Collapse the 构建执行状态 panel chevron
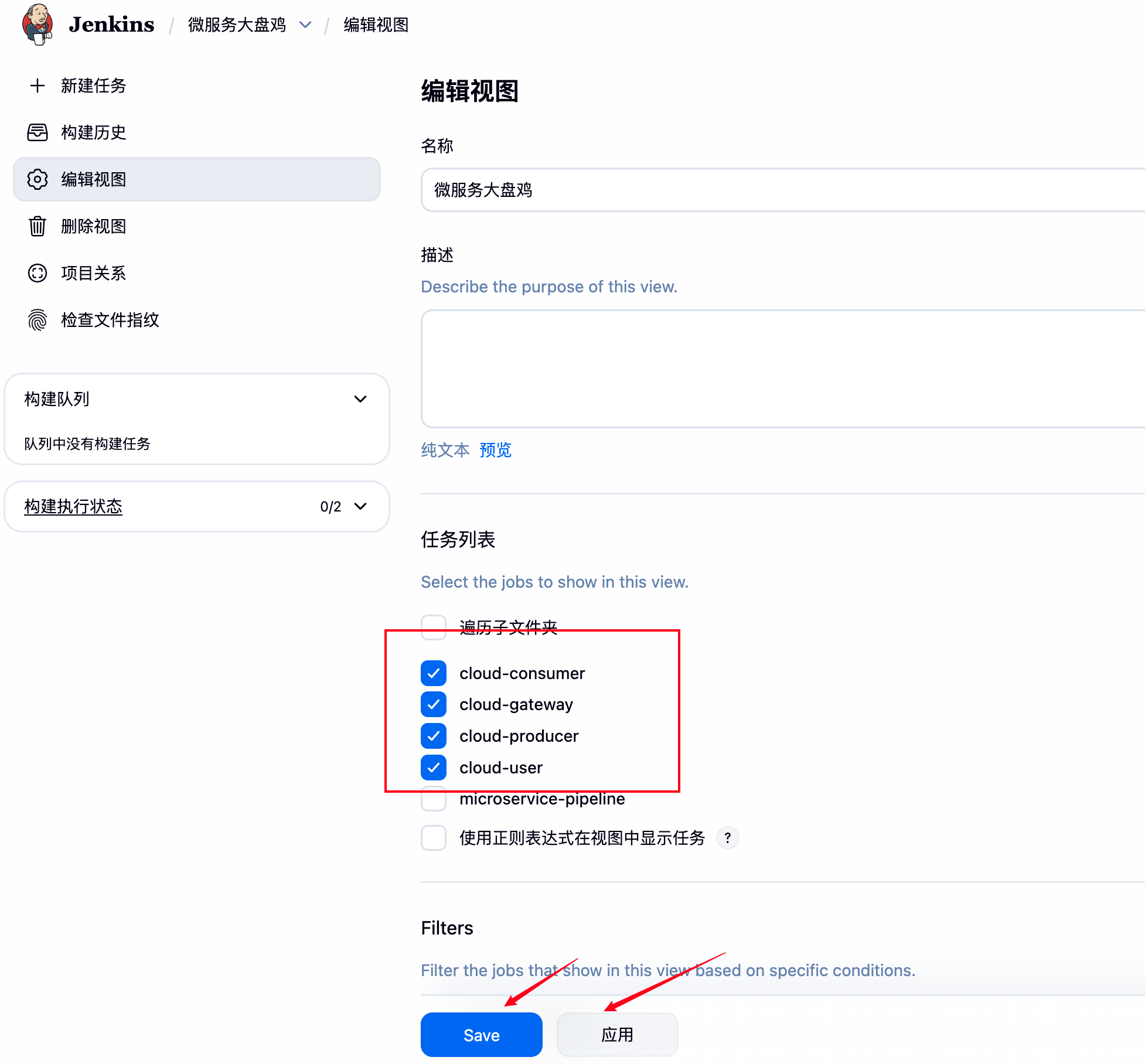Screen dimensions: 1145x1064 pyautogui.click(x=360, y=506)
